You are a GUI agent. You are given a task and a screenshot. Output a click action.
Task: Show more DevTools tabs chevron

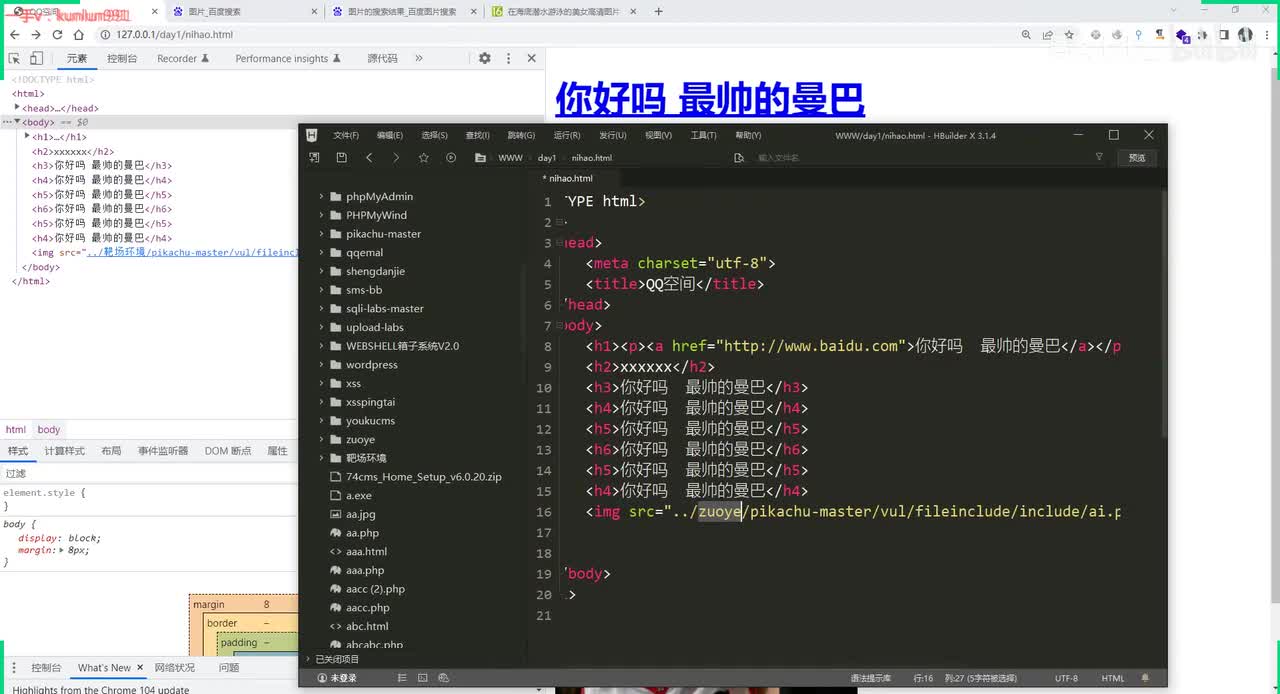[420, 58]
